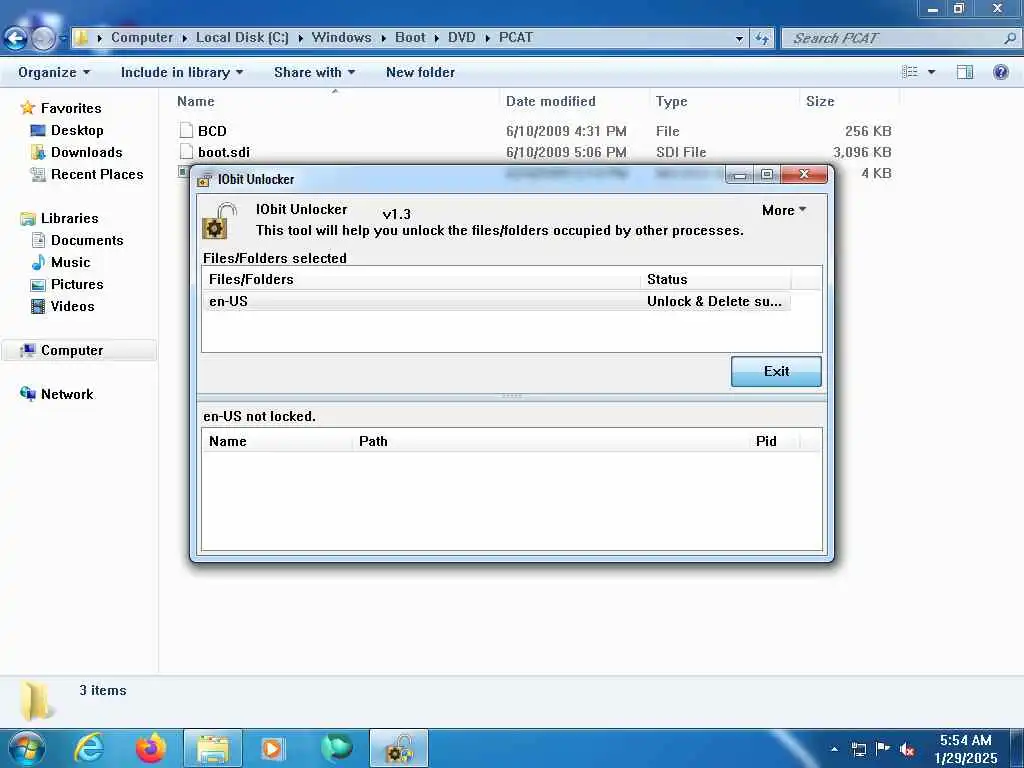Screen dimensions: 1024x768
Task: Select the BCD file
Action: (x=212, y=131)
